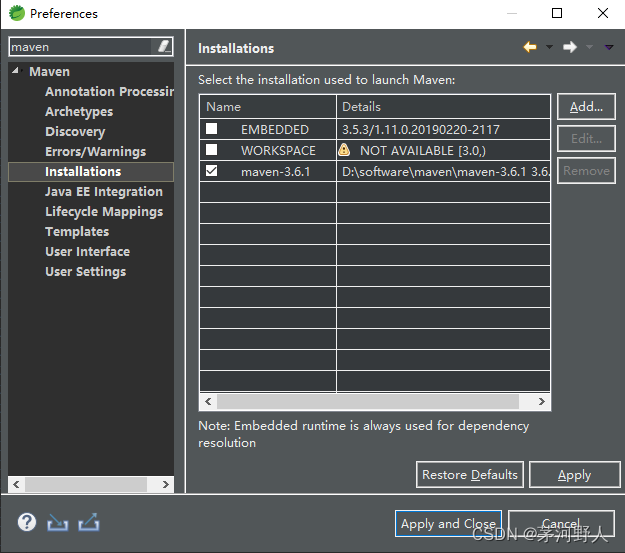Open the forward history dropdown arrow
This screenshot has height=553, width=625.
[589, 47]
